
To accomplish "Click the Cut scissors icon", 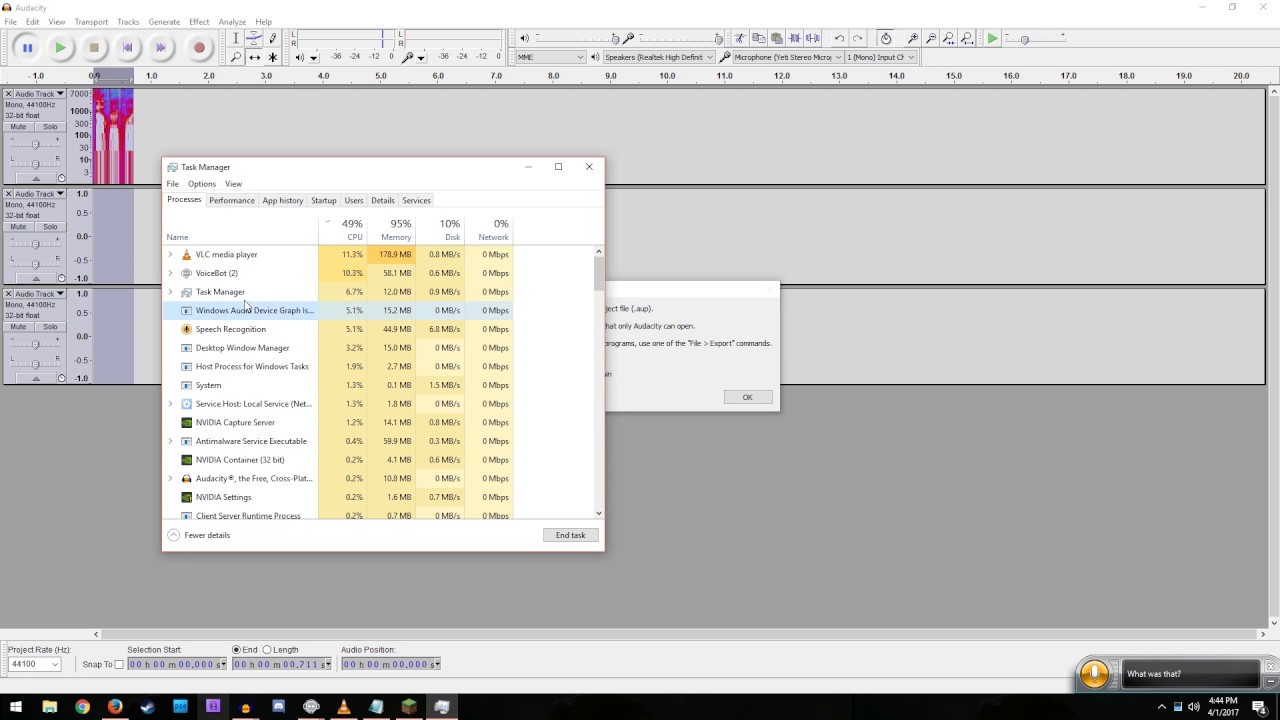I will tap(740, 38).
